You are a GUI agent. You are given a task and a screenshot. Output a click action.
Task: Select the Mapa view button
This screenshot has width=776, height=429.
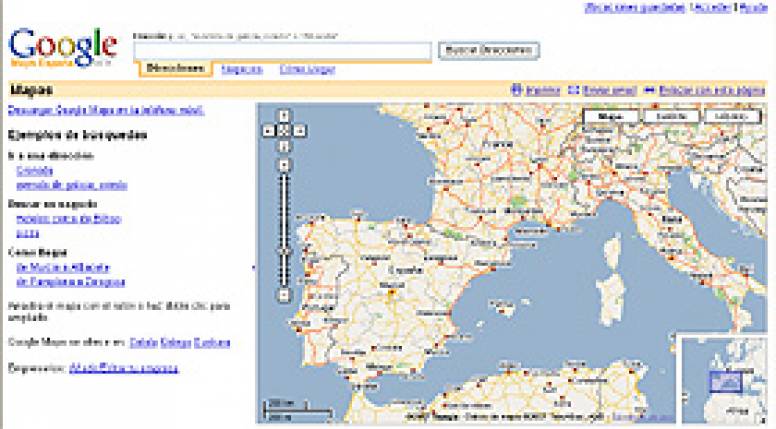click(x=611, y=117)
